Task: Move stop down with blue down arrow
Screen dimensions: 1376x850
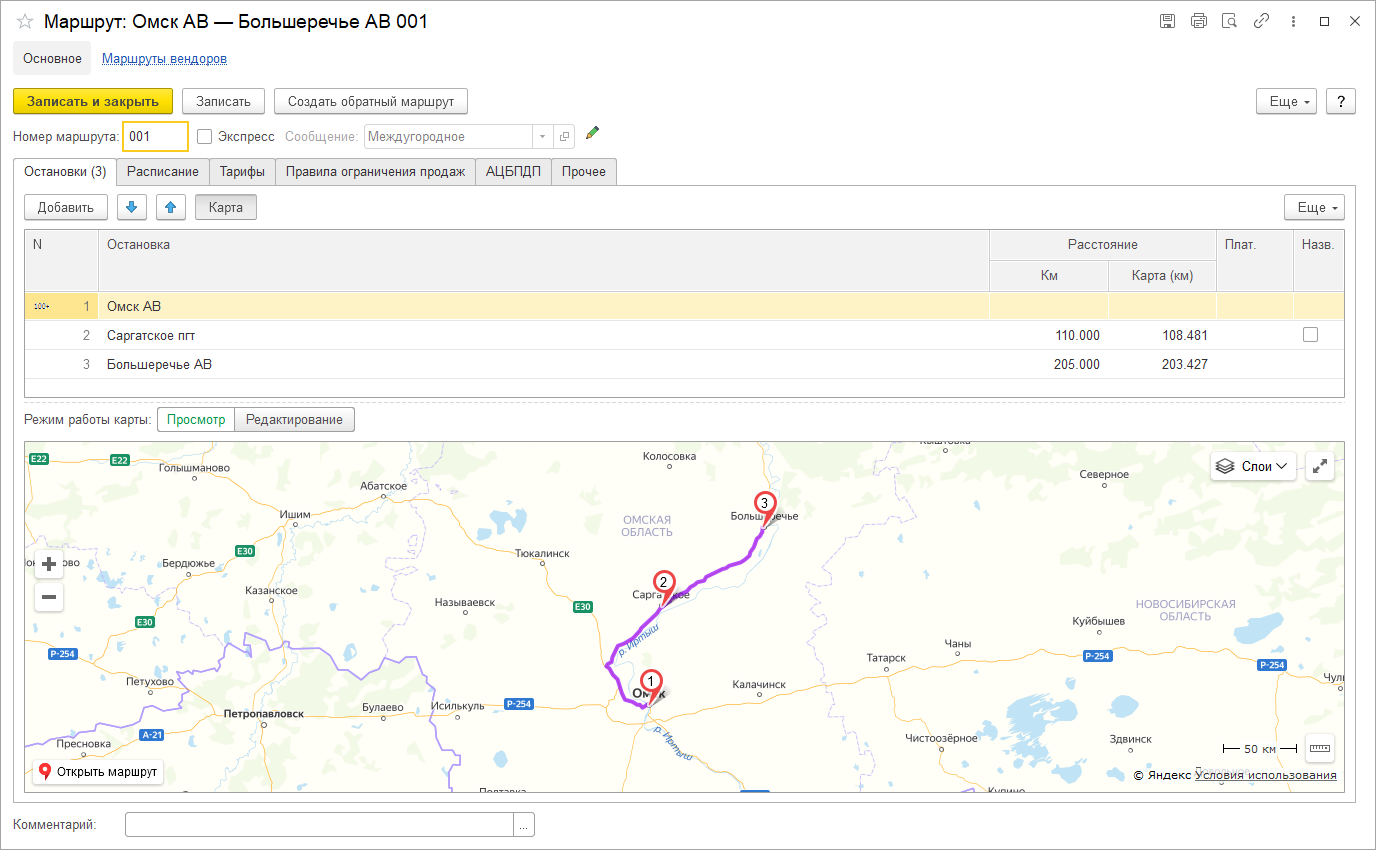Action: (132, 207)
